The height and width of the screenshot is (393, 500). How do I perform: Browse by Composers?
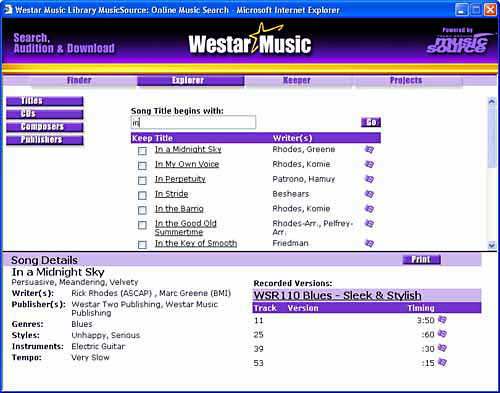[45, 127]
